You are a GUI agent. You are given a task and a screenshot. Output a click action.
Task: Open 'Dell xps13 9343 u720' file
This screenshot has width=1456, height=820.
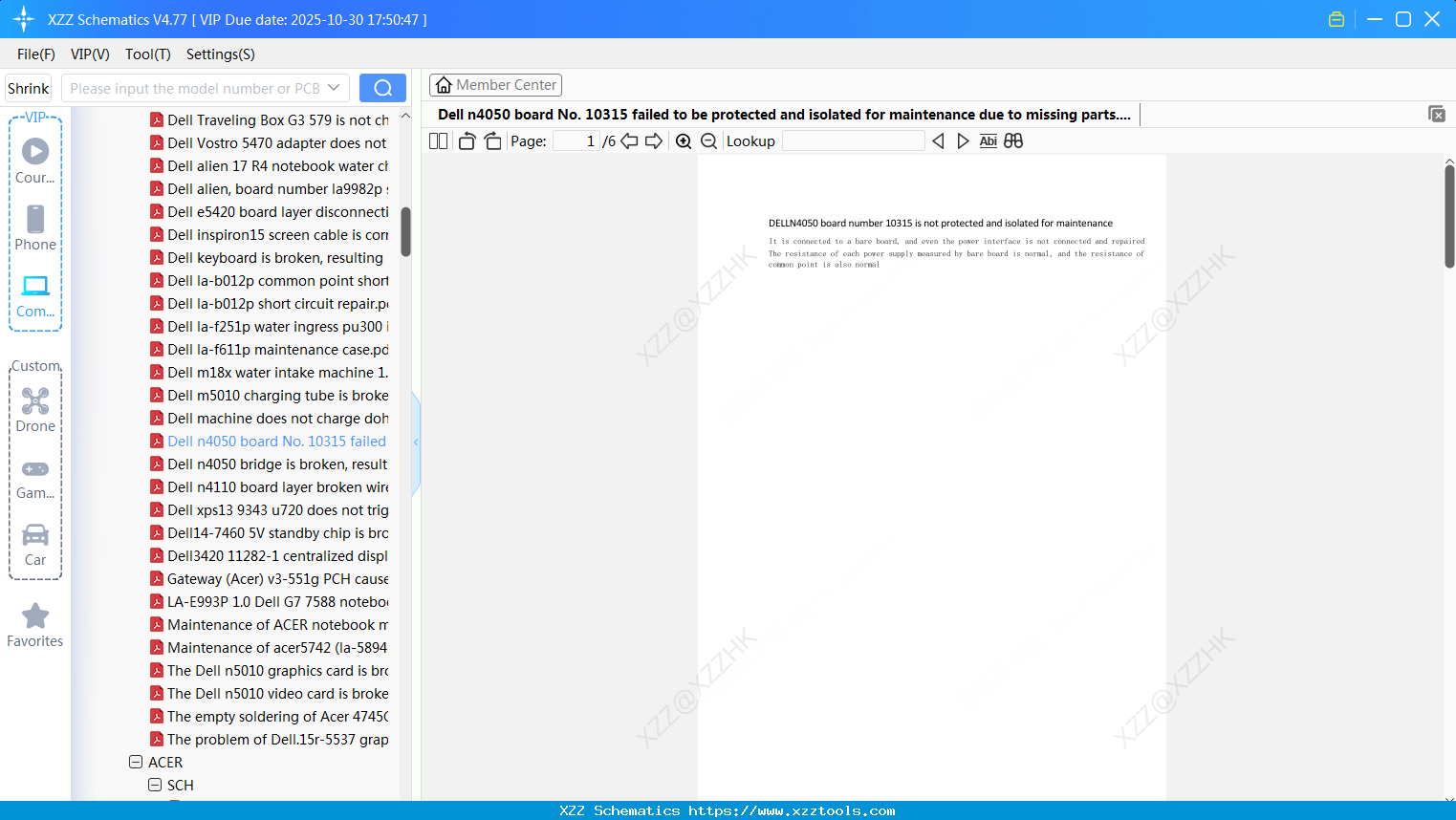[269, 510]
